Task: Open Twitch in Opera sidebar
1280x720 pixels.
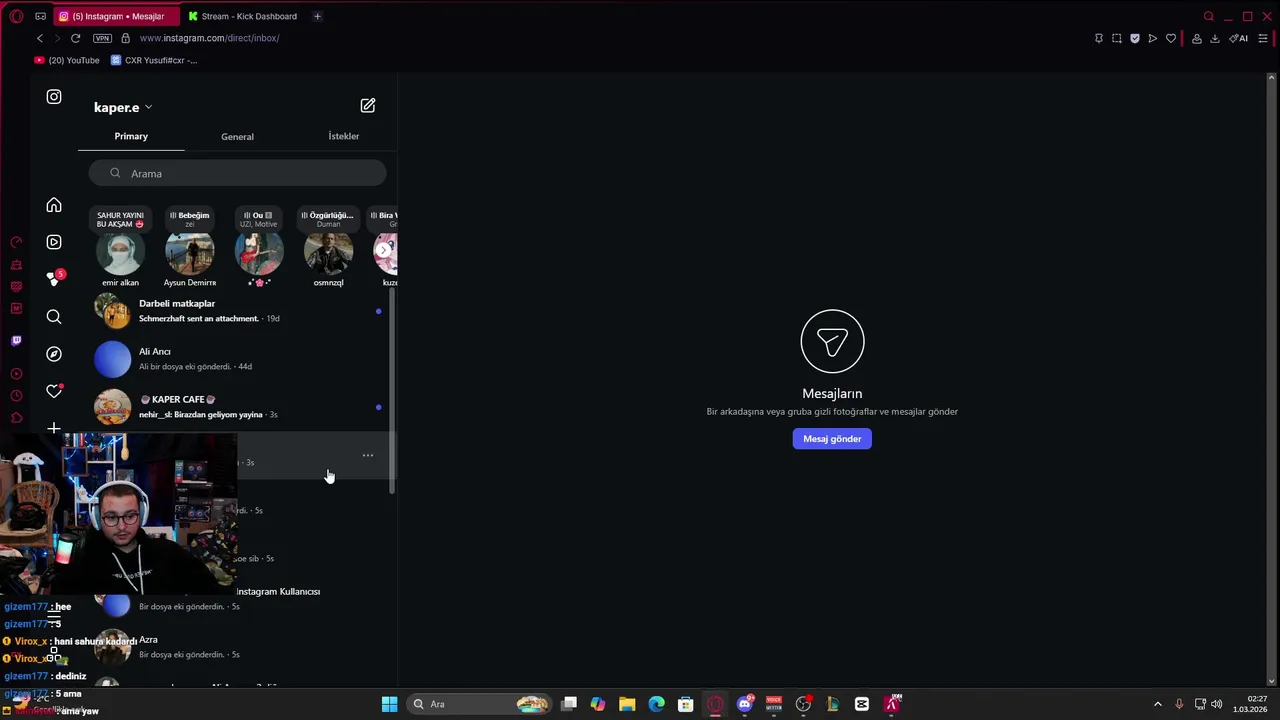Action: tap(16, 341)
